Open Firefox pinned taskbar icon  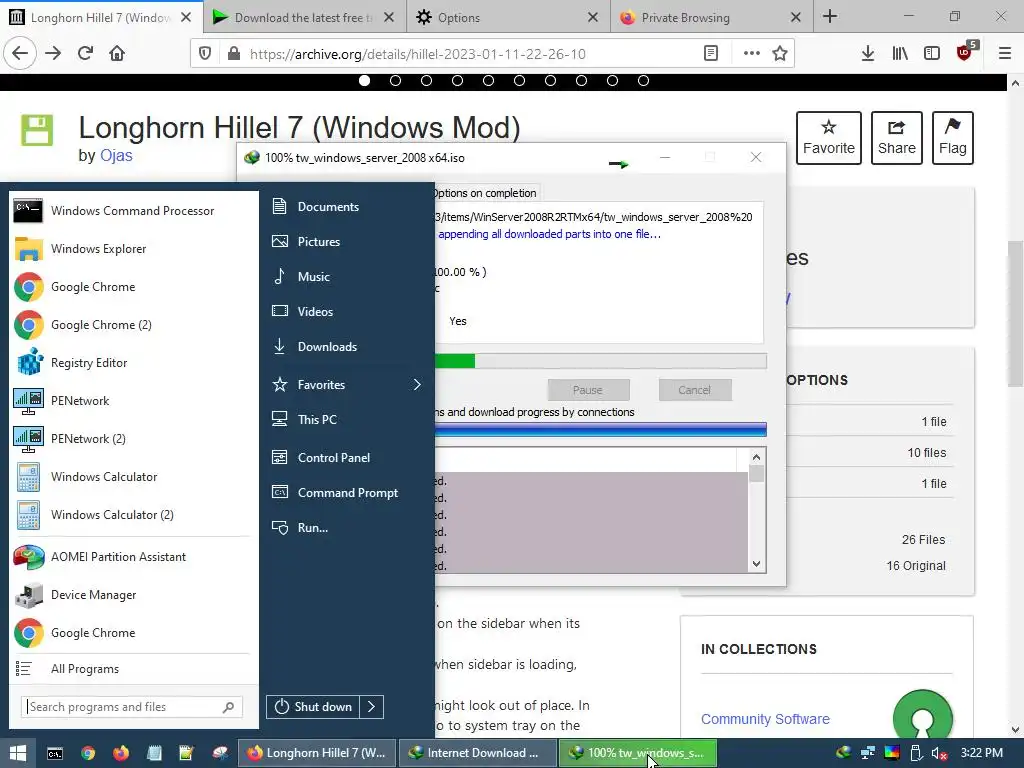121,753
